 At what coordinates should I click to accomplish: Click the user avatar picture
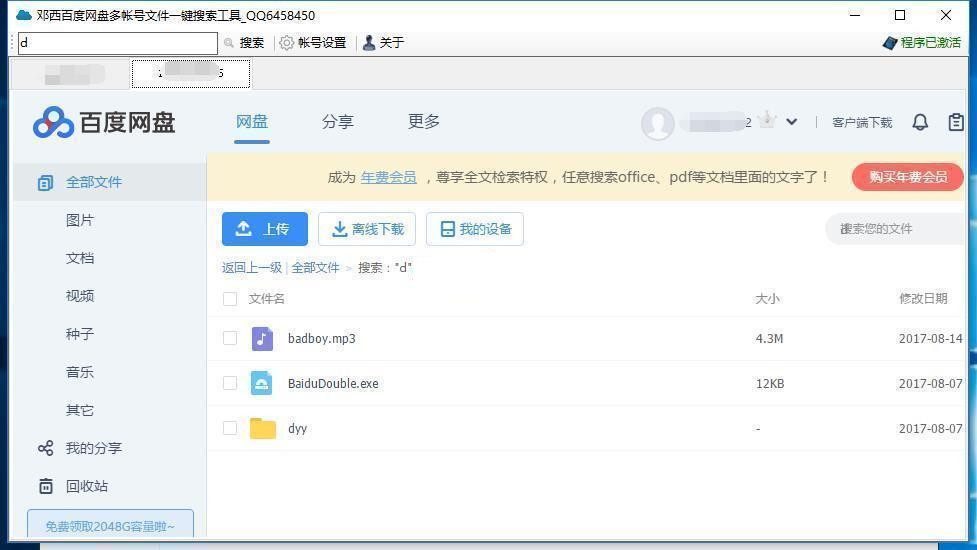(x=657, y=123)
